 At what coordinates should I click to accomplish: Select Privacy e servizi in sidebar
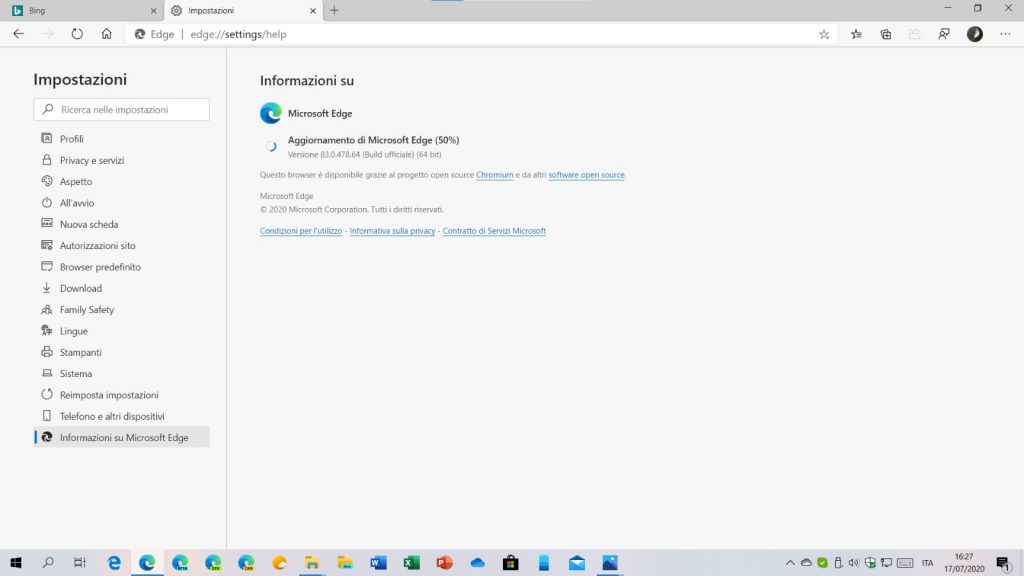point(92,160)
